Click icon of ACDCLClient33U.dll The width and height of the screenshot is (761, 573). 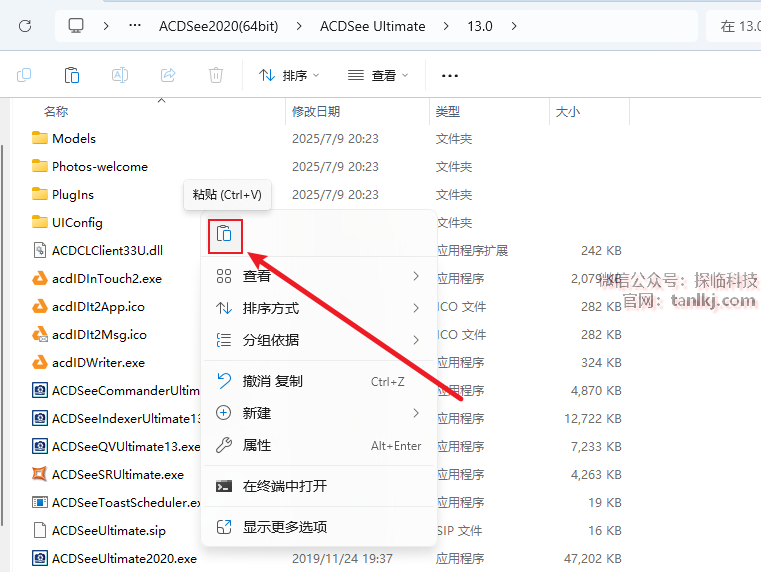pyautogui.click(x=40, y=250)
